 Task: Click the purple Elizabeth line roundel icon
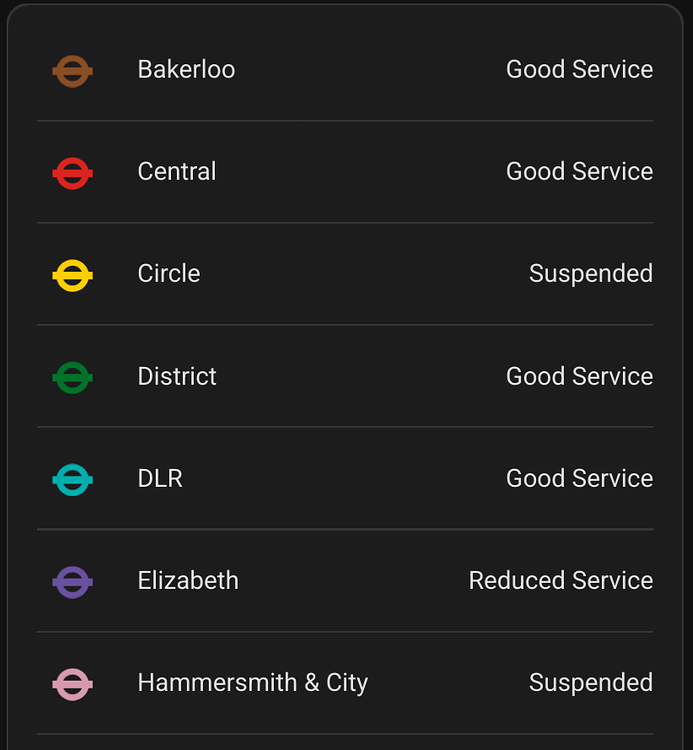[x=72, y=582]
